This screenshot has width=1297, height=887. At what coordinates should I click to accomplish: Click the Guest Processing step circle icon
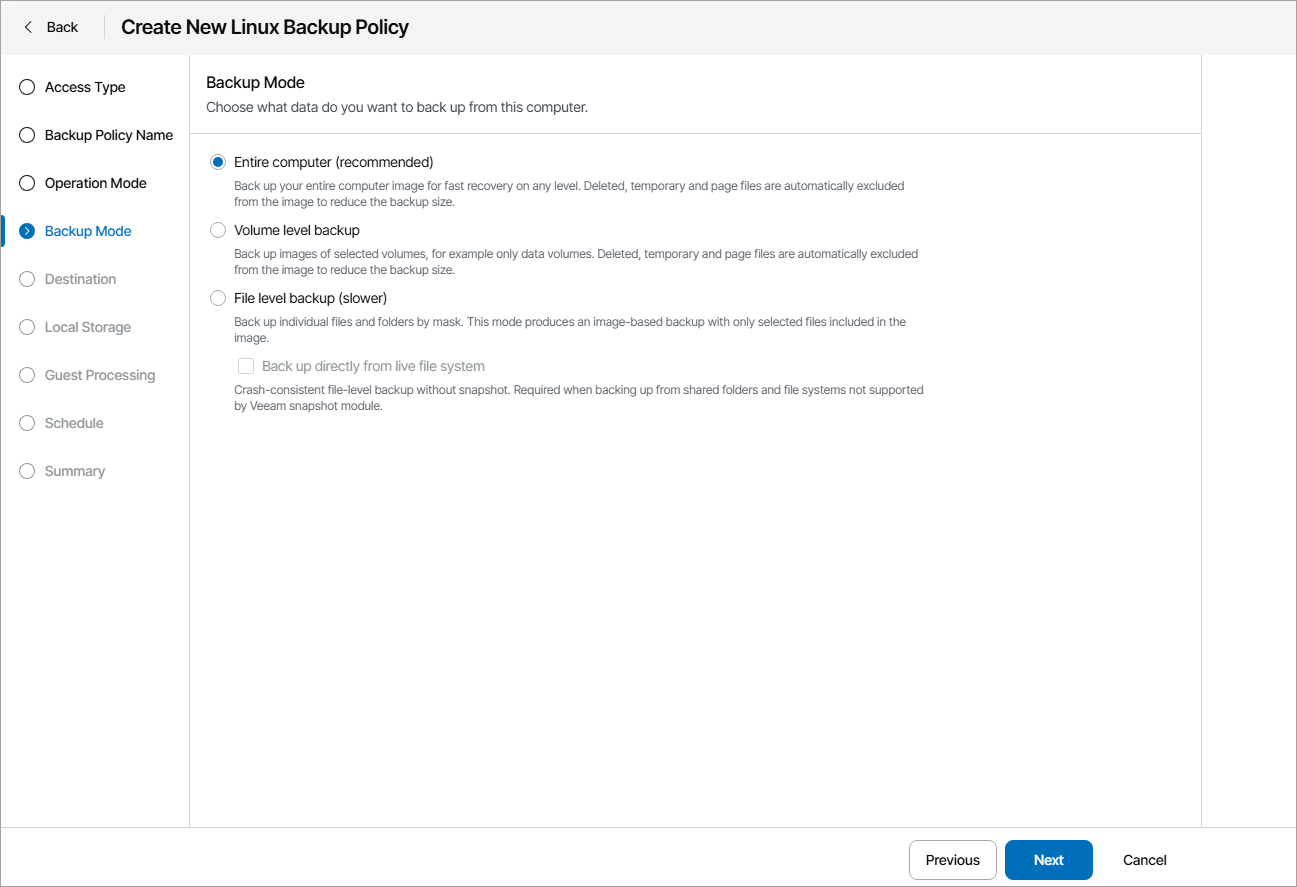pyautogui.click(x=27, y=375)
